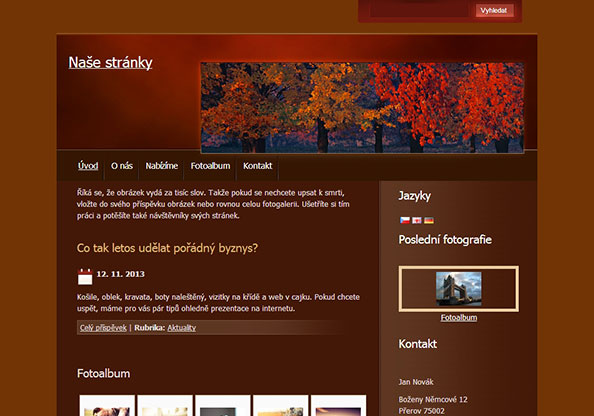594x416 pixels.
Task: Open the first photo thumbnail in Fotoalbum row
Action: 107,405
